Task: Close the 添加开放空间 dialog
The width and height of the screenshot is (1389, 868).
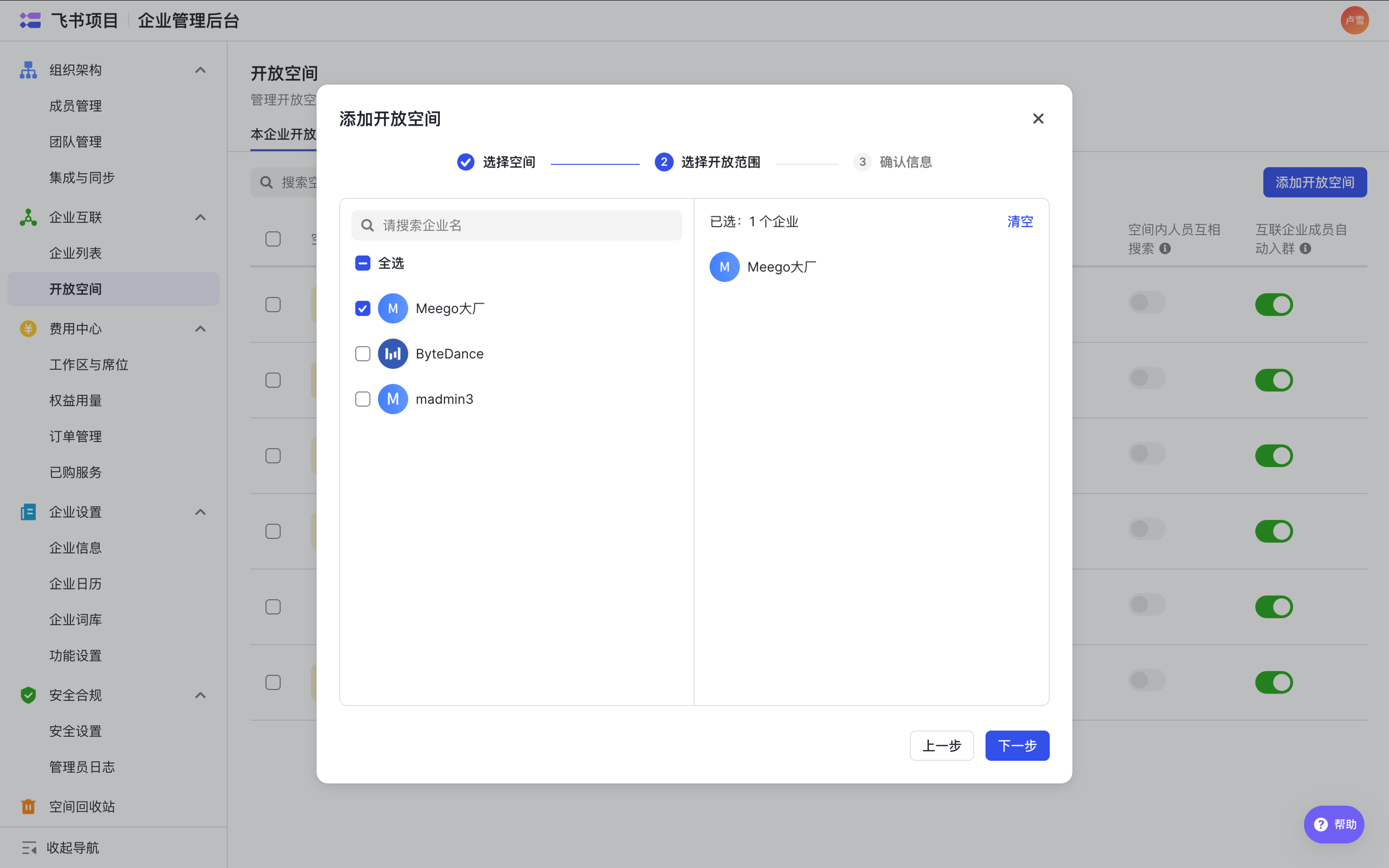Action: 1038,118
